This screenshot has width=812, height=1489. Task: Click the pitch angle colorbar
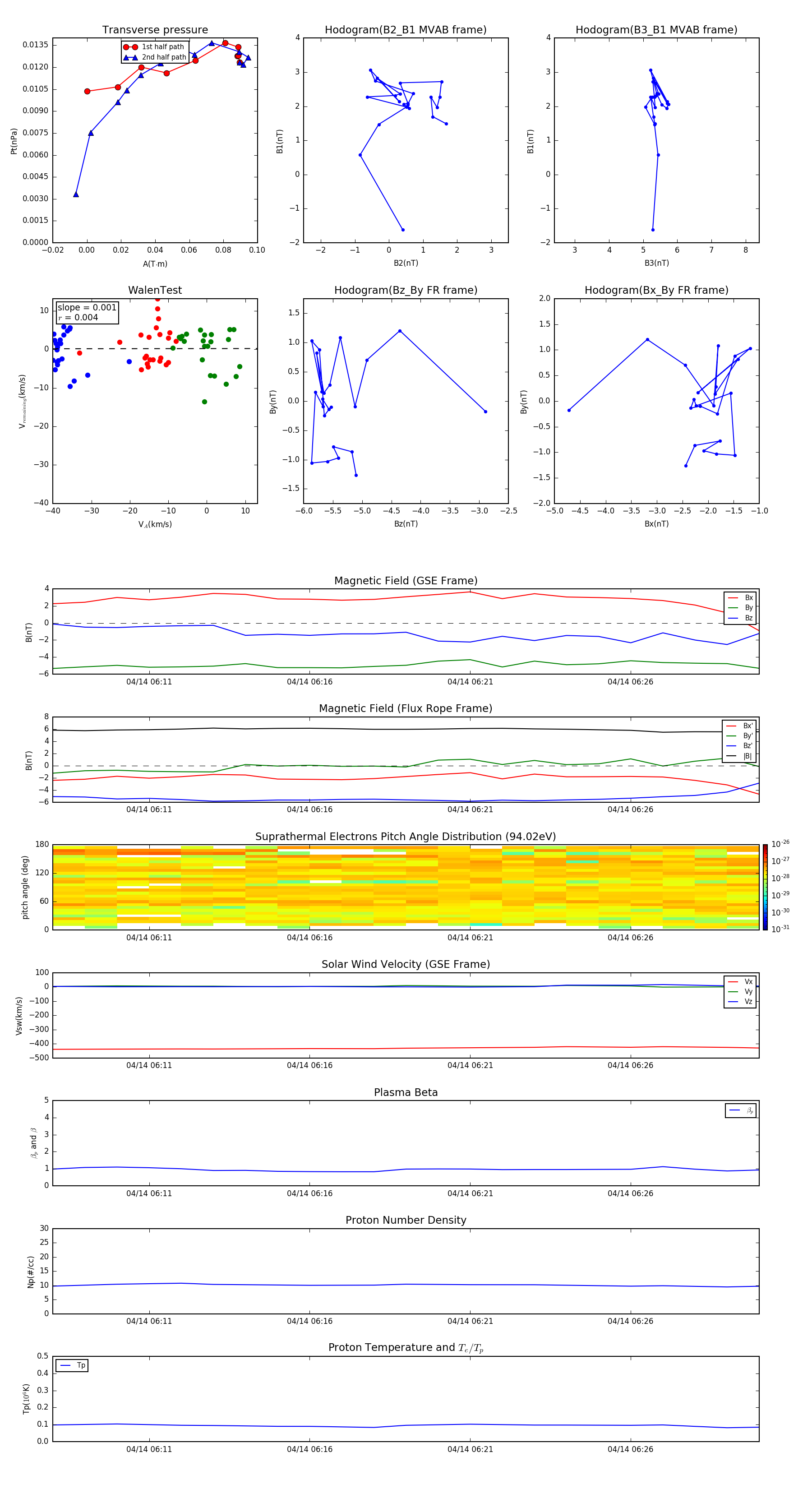pos(765,887)
